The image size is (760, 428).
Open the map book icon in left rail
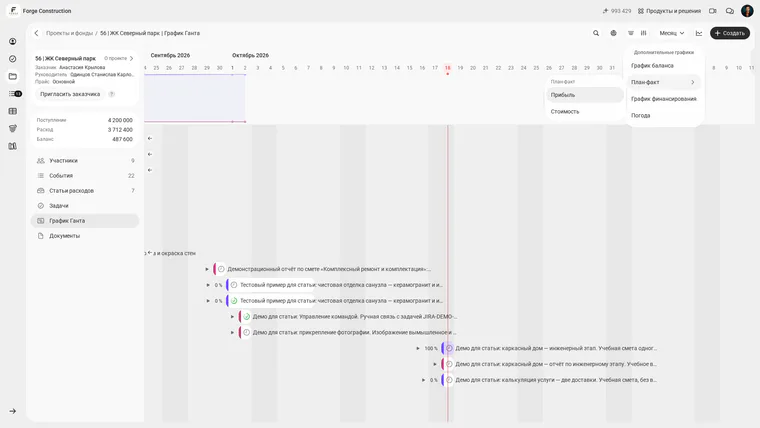coord(13,146)
